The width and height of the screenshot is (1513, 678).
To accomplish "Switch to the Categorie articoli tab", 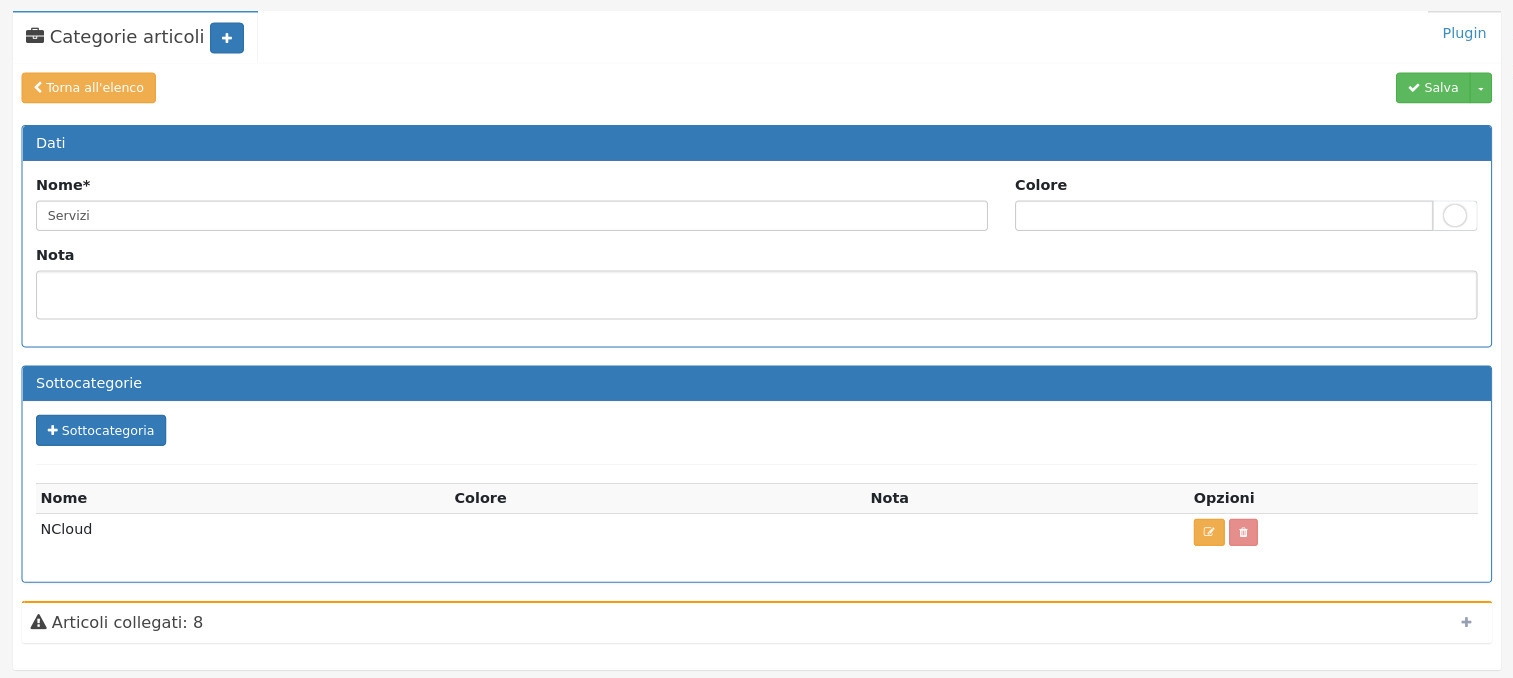I will [126, 37].
